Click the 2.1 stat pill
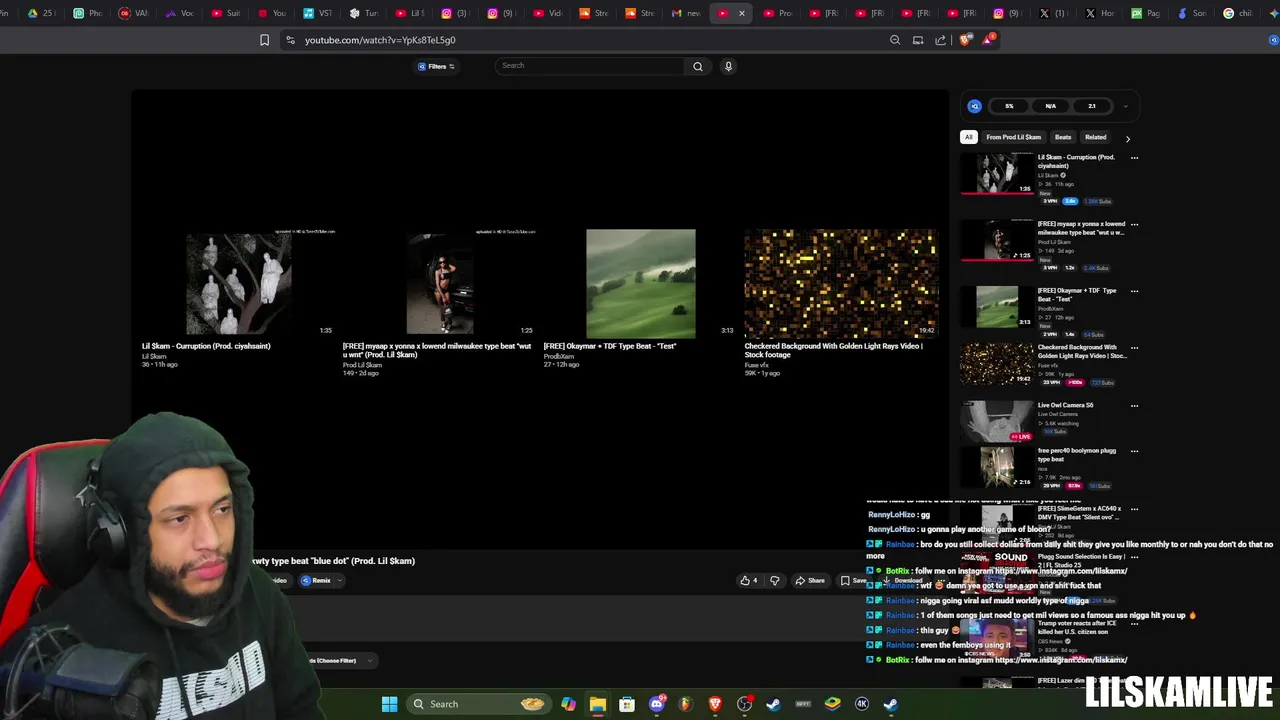The height and width of the screenshot is (720, 1280). (1091, 106)
